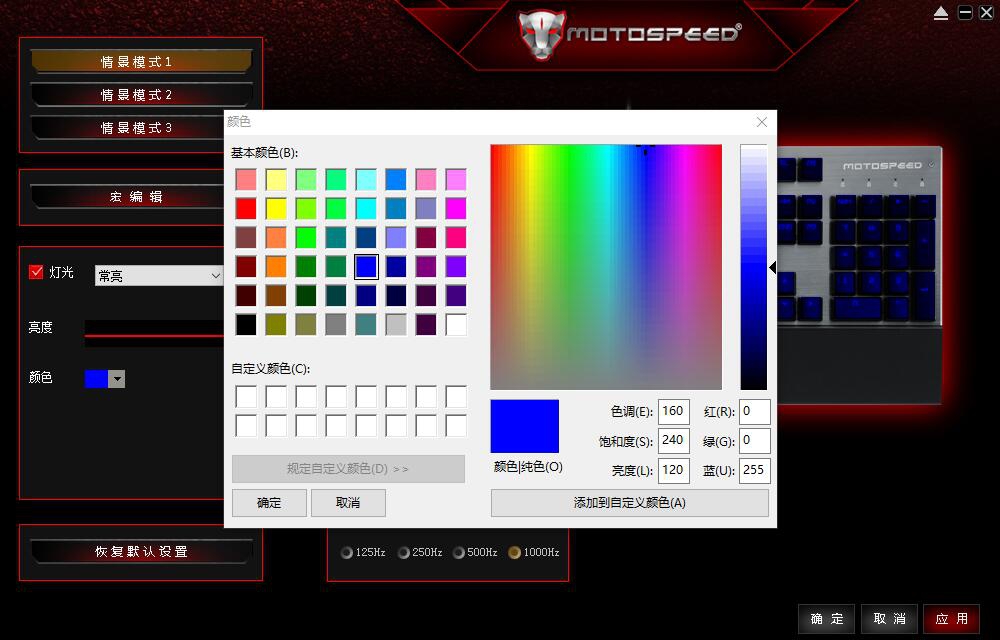
Task: Open the 宏编辑 macro editor
Action: point(137,197)
